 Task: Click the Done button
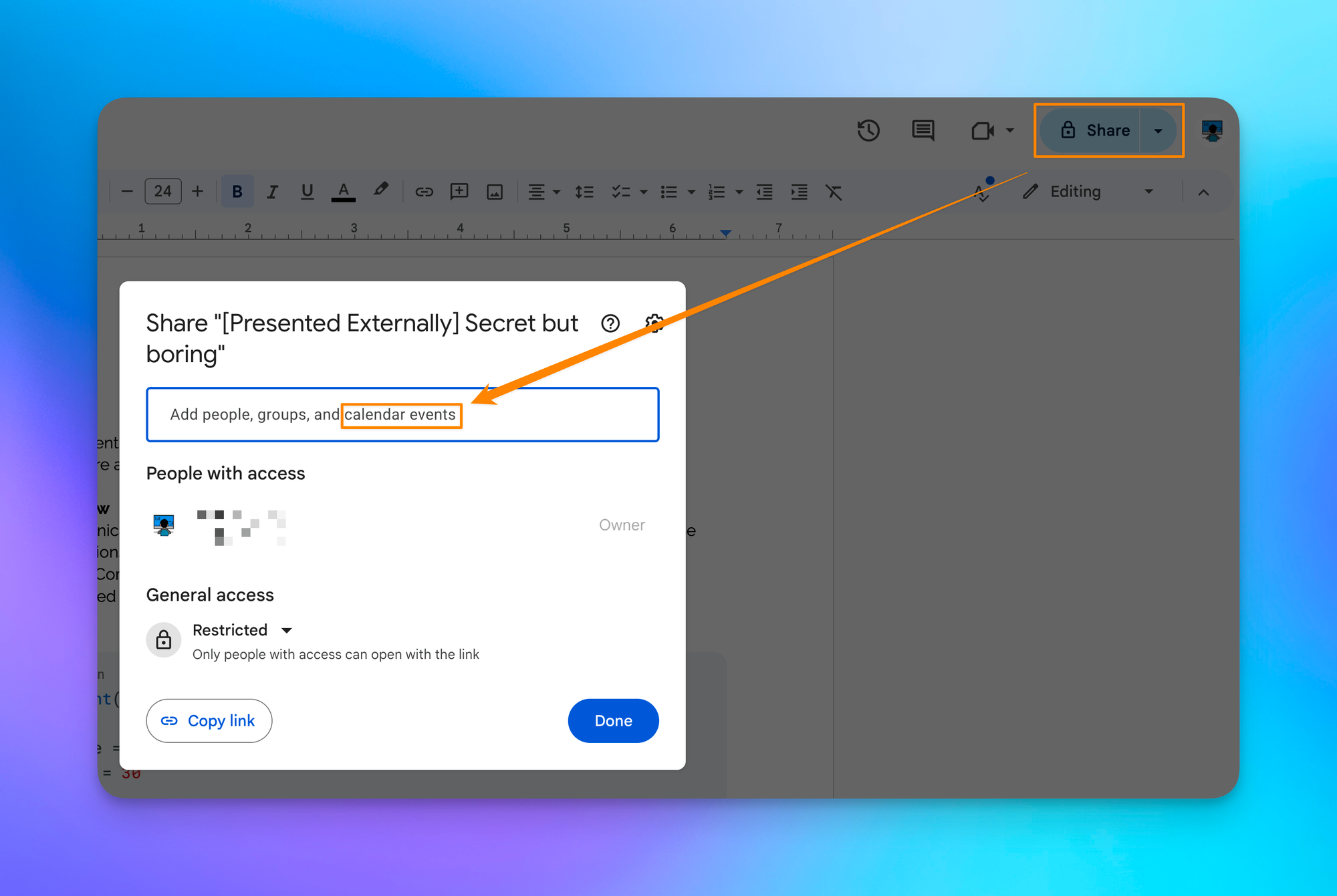(x=613, y=721)
